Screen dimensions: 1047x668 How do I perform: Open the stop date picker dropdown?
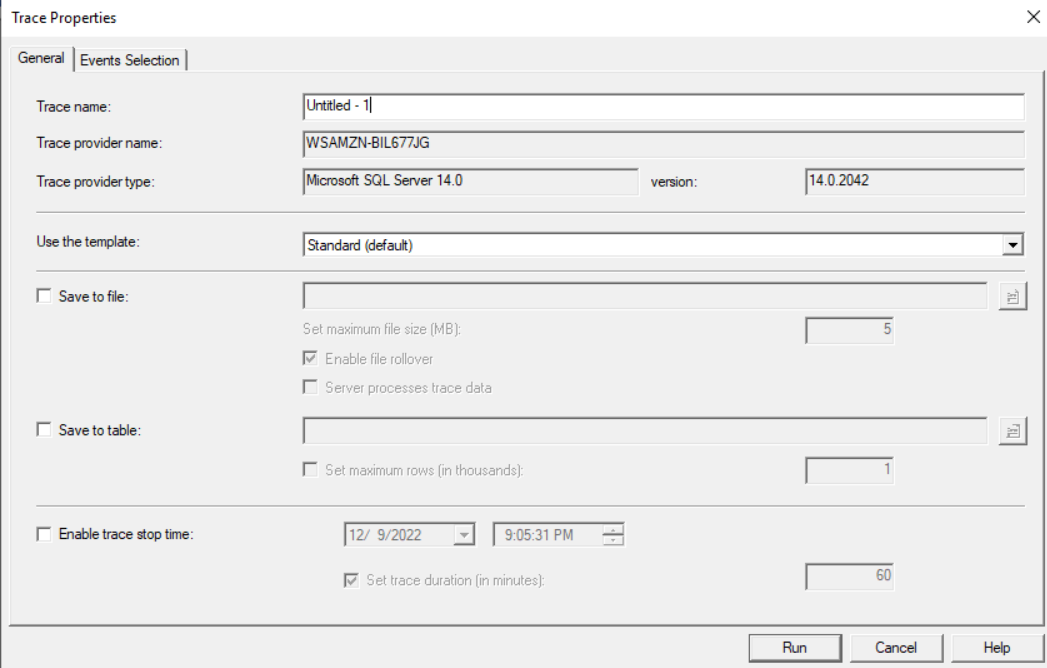463,534
